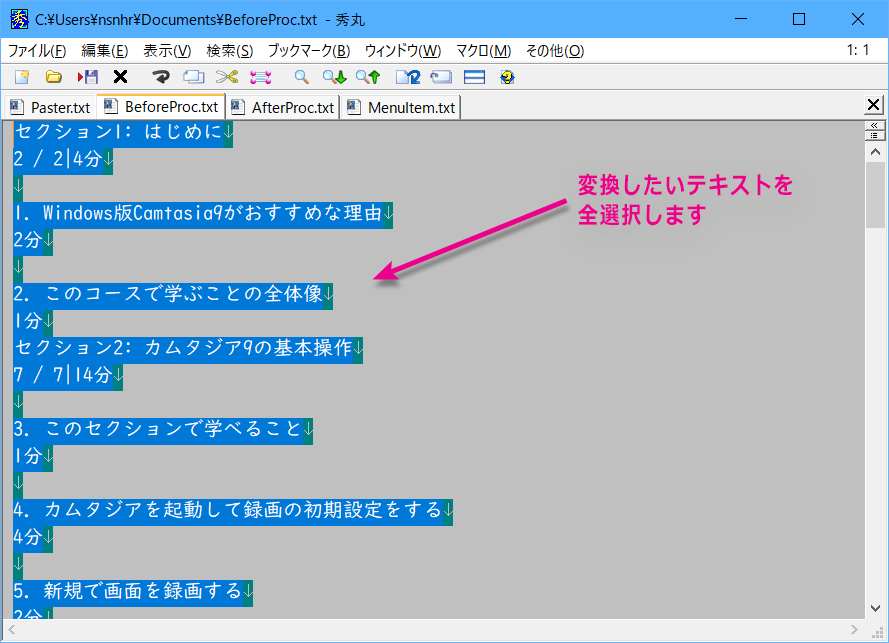
Task: Click the copy toolbar icon
Action: tap(194, 77)
